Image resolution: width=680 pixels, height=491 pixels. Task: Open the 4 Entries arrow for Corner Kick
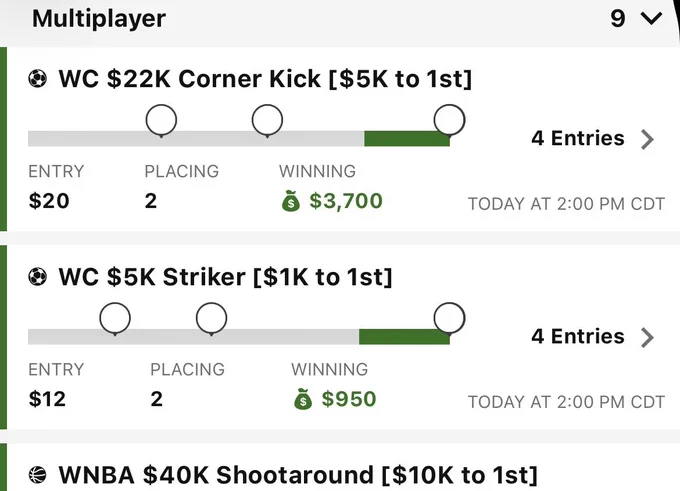point(647,140)
